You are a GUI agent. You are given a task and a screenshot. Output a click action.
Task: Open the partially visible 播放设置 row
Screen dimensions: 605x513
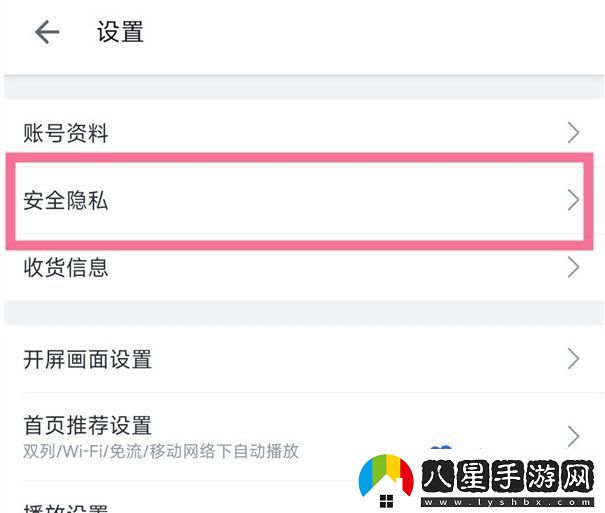66,508
